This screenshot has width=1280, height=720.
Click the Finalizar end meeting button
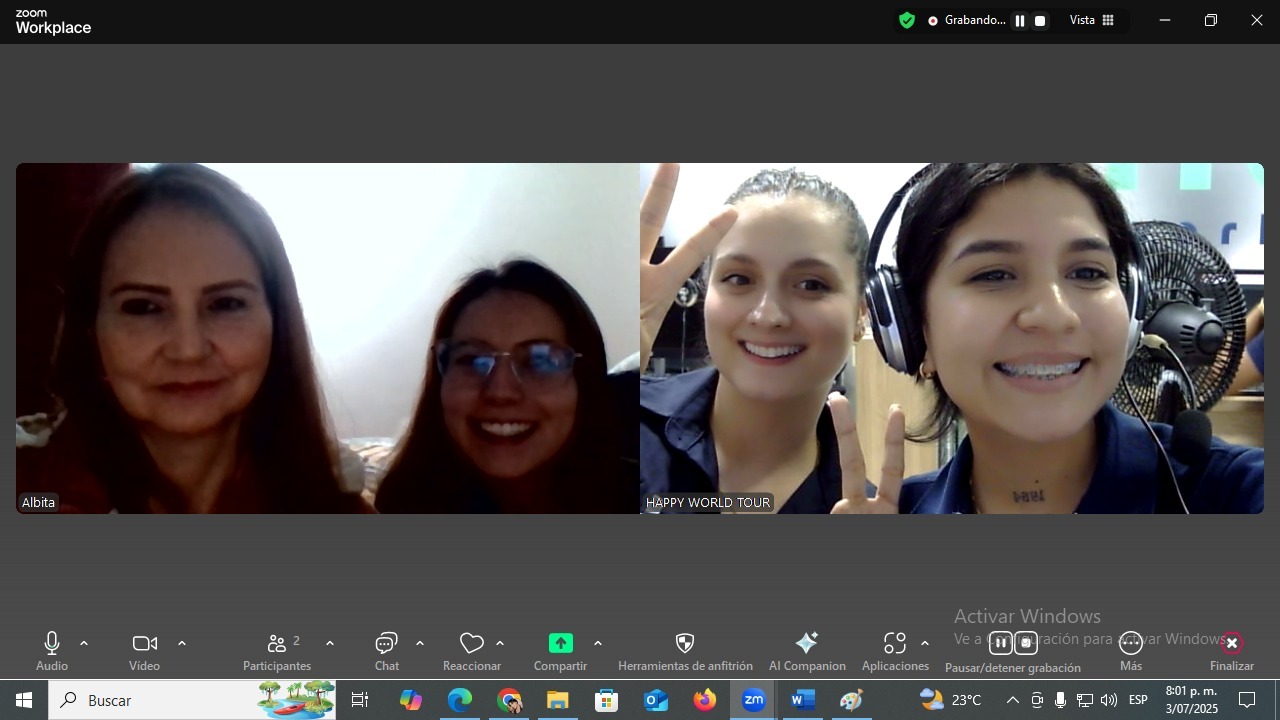[1231, 644]
